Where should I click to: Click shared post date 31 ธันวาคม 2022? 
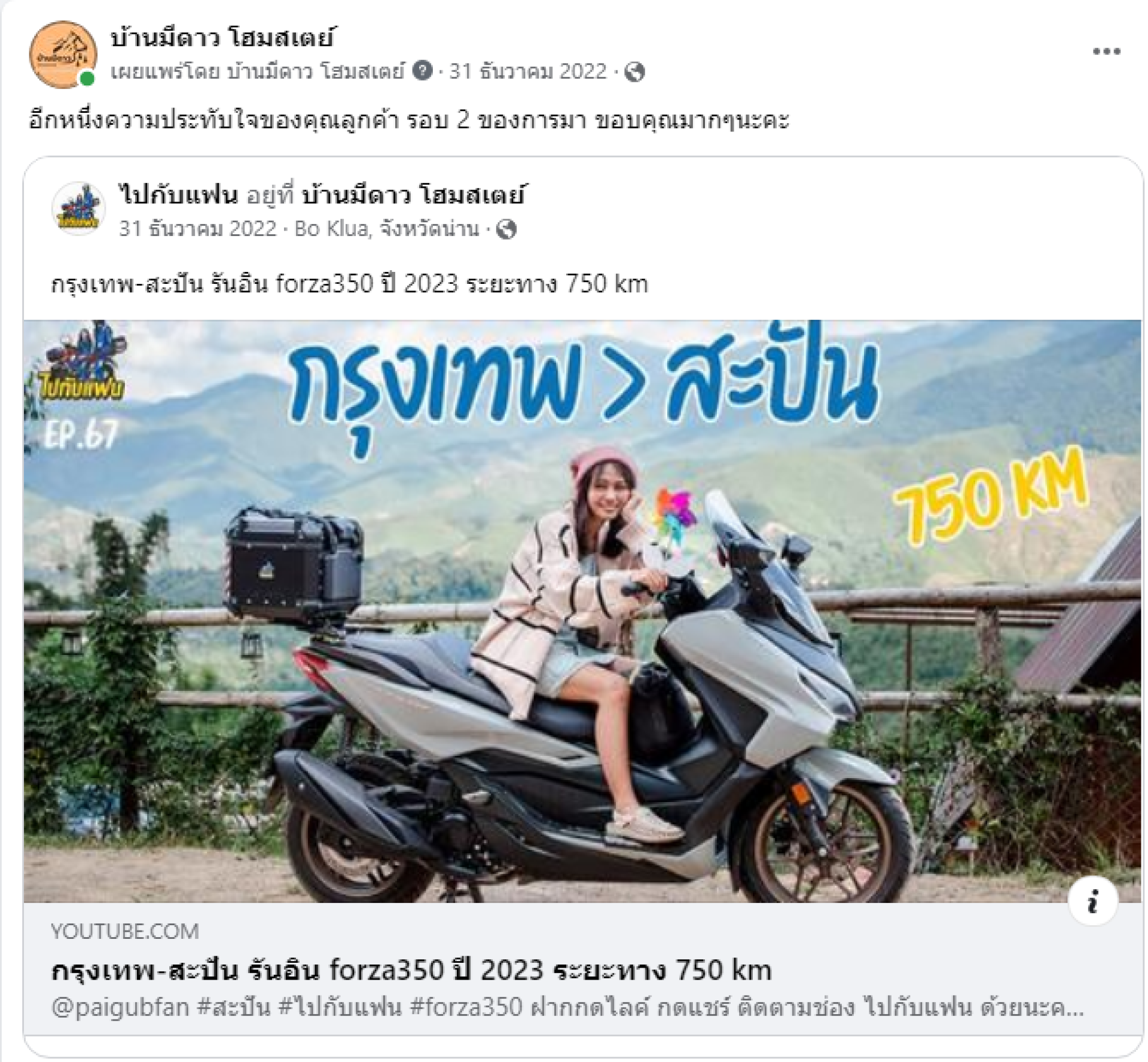(198, 229)
